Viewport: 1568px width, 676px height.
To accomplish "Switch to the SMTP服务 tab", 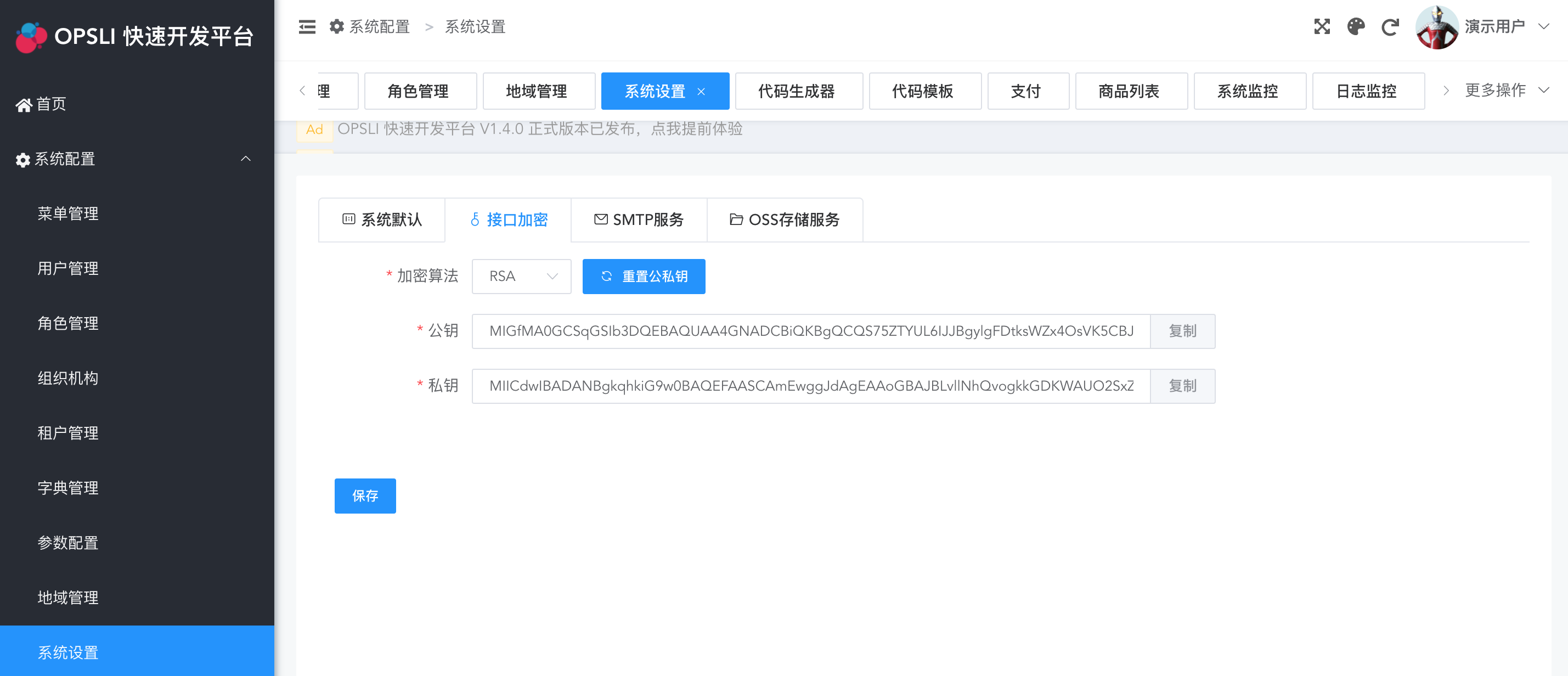I will (x=639, y=220).
